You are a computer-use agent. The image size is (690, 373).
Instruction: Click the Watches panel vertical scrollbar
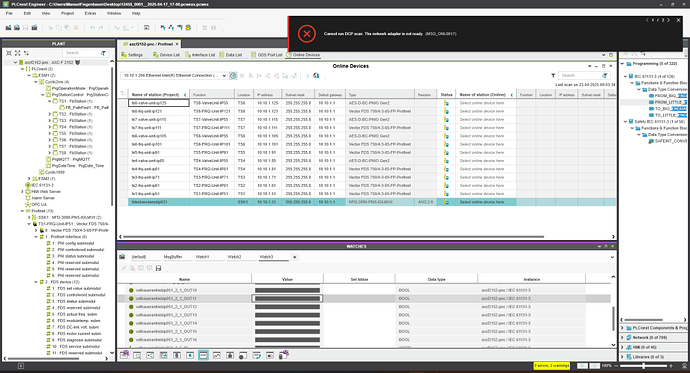coord(613,318)
